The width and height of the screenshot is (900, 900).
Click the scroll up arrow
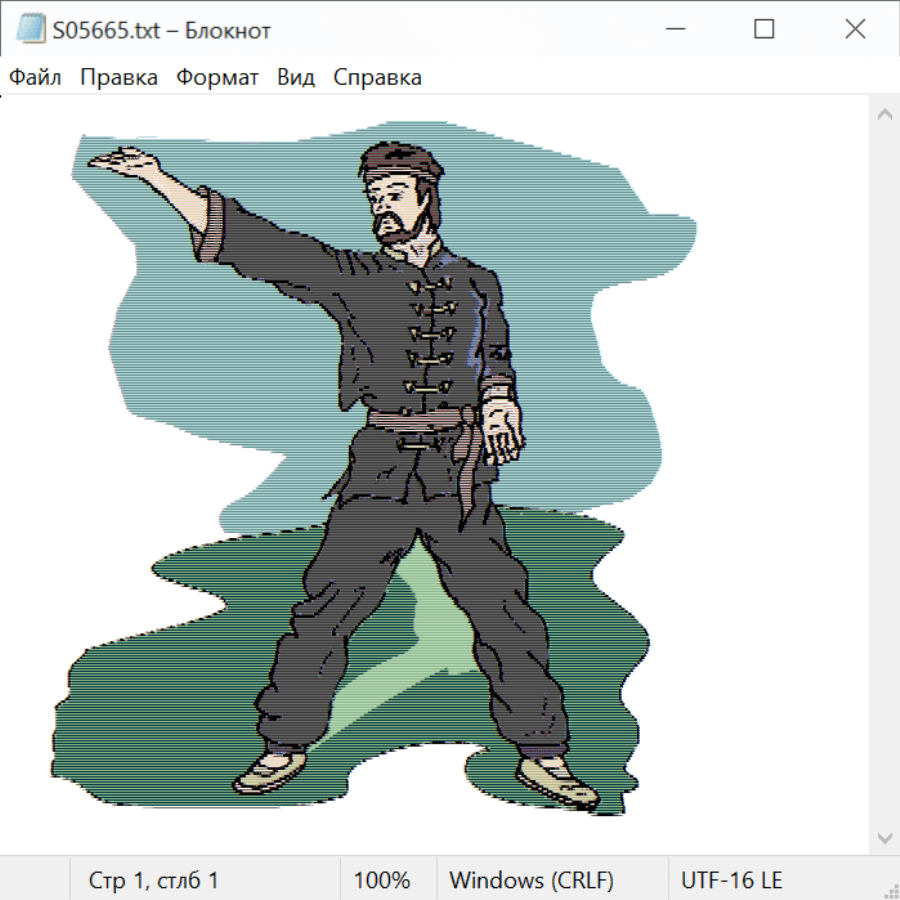884,115
